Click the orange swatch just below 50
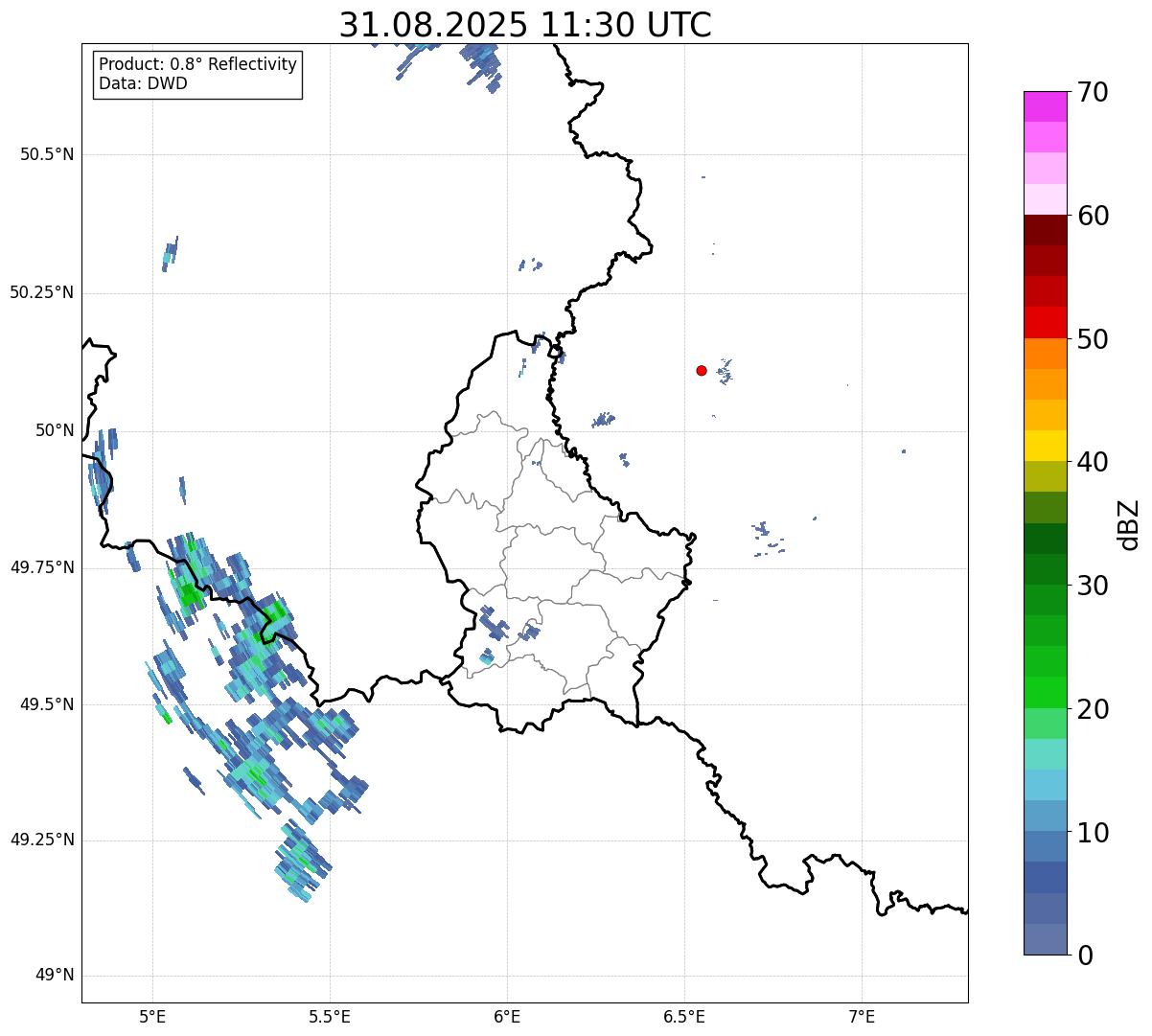 1046,354
